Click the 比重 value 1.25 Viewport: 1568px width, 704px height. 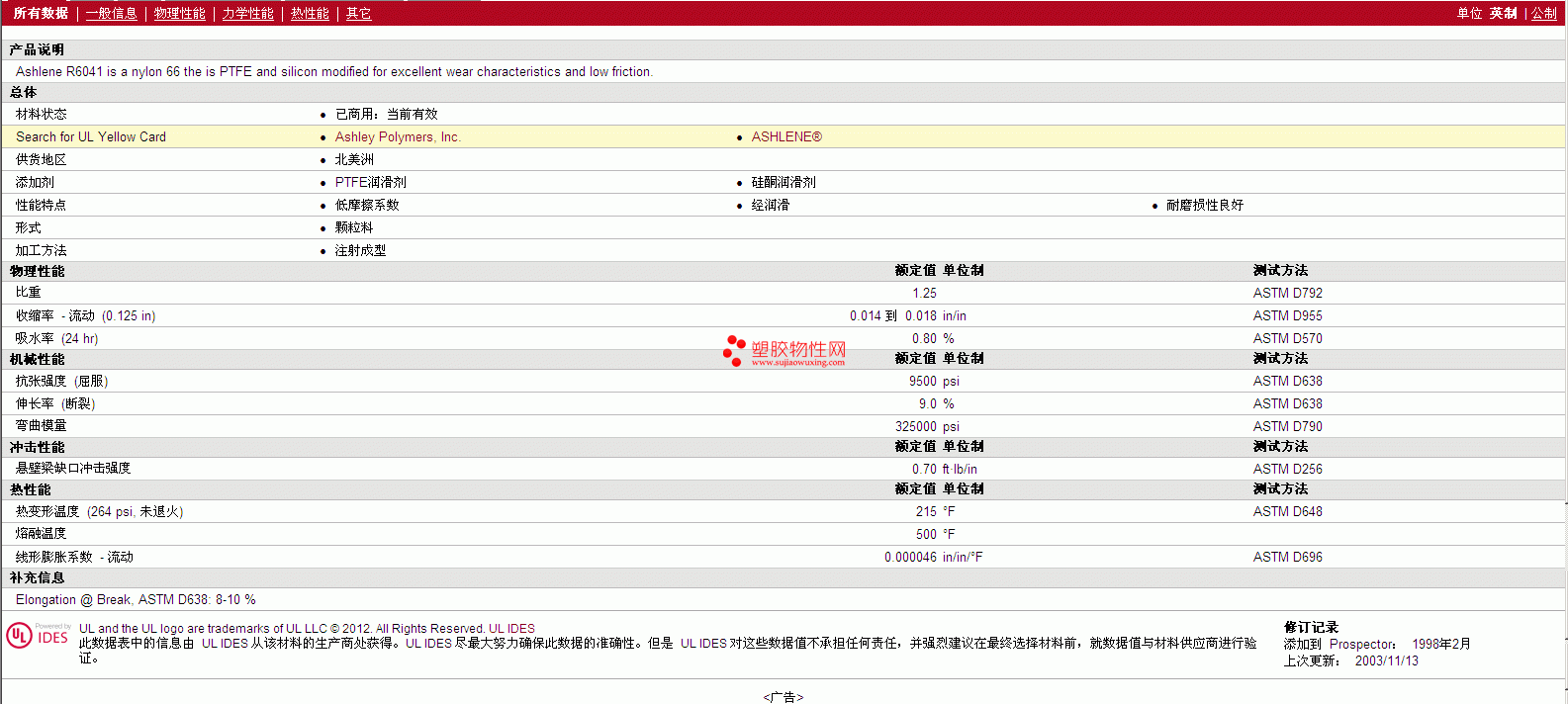click(x=924, y=294)
